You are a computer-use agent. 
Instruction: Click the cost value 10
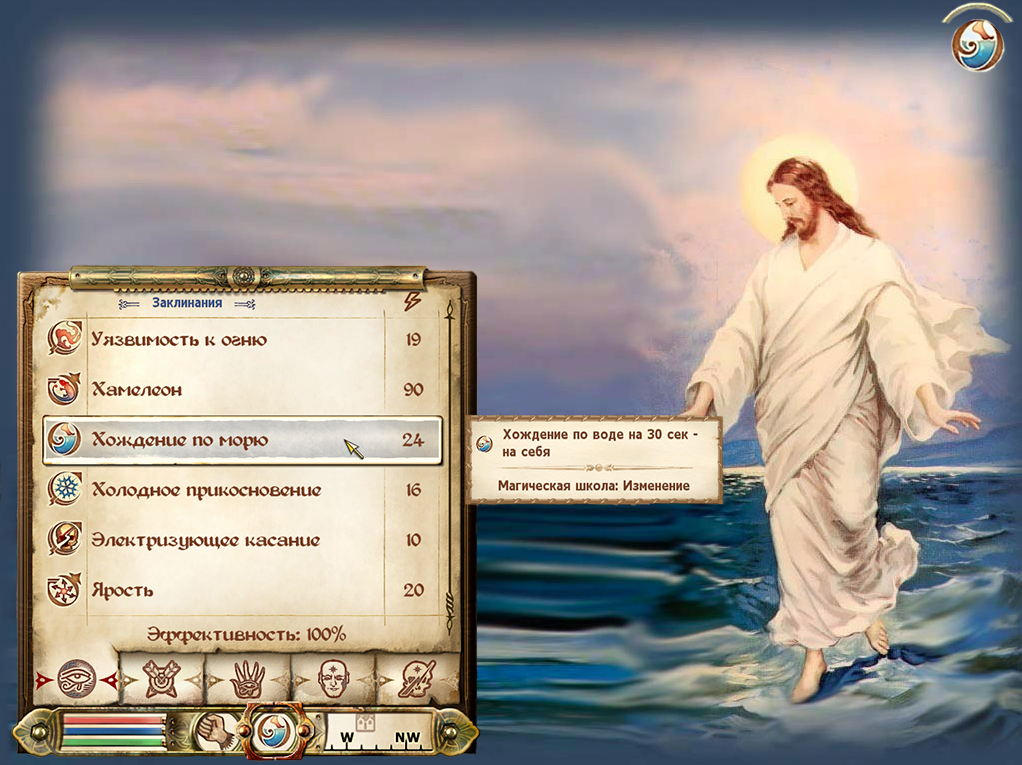[x=413, y=540]
